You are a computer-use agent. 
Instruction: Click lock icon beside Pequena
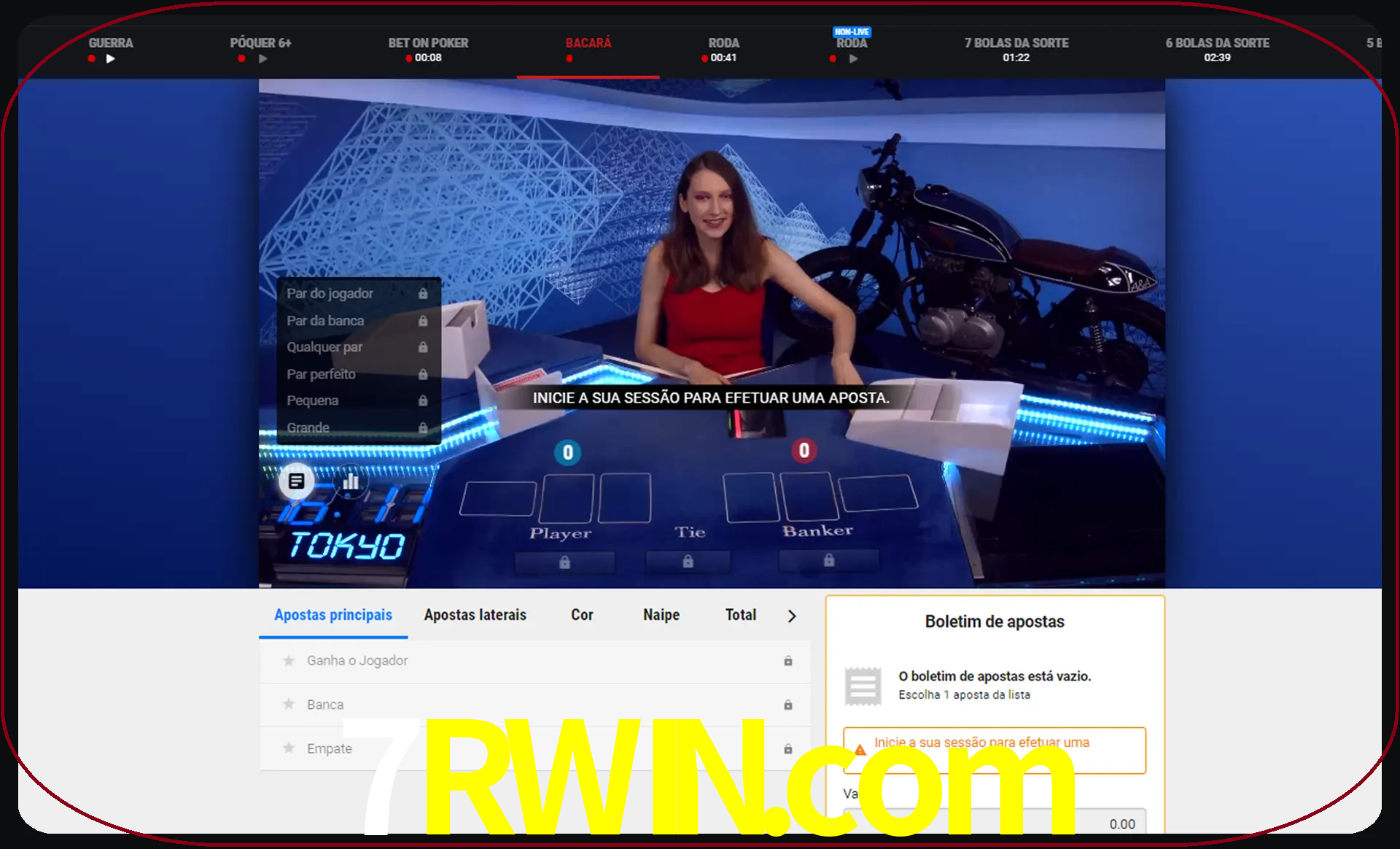click(423, 400)
